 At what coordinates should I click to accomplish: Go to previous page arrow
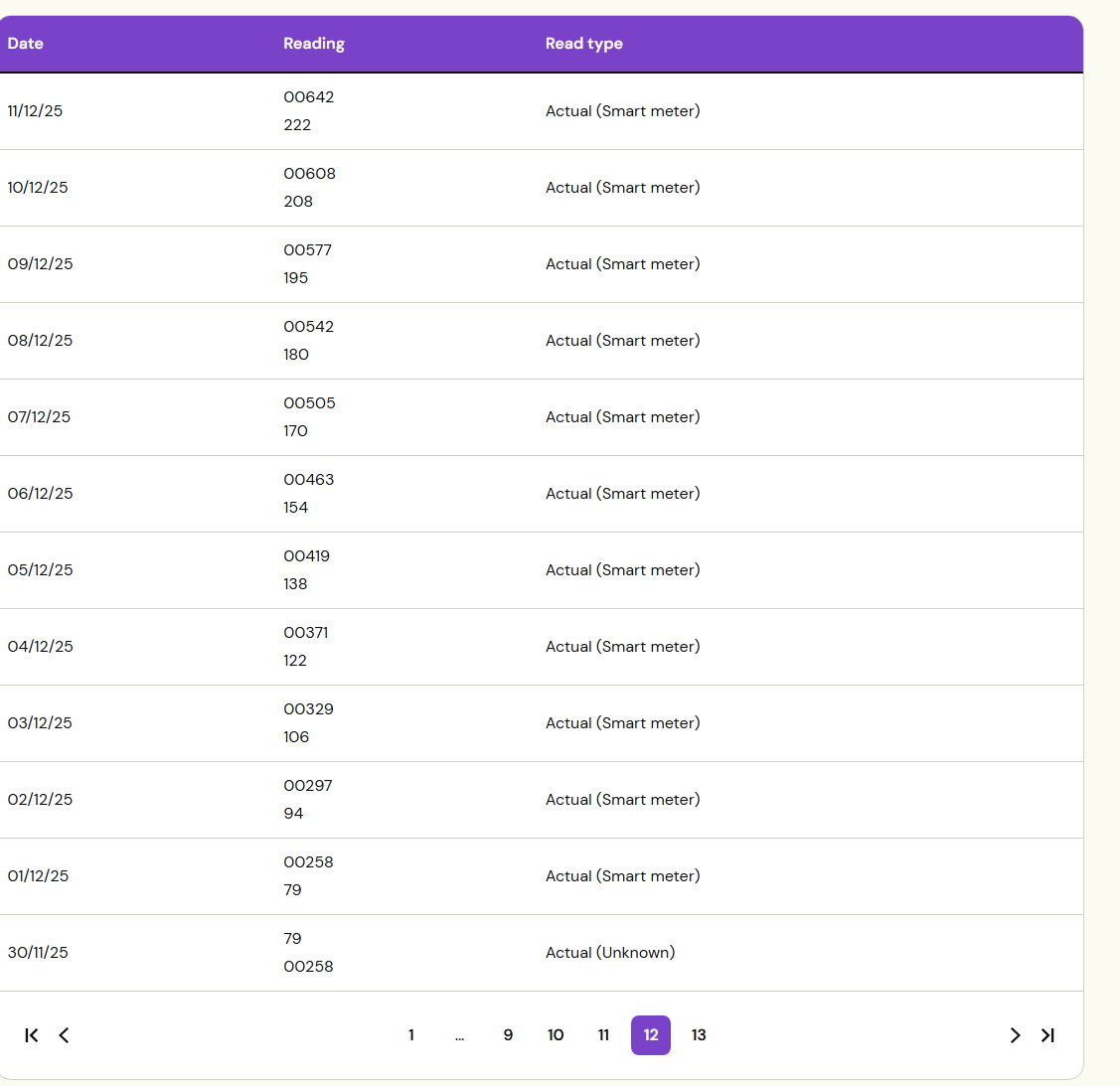click(64, 1035)
